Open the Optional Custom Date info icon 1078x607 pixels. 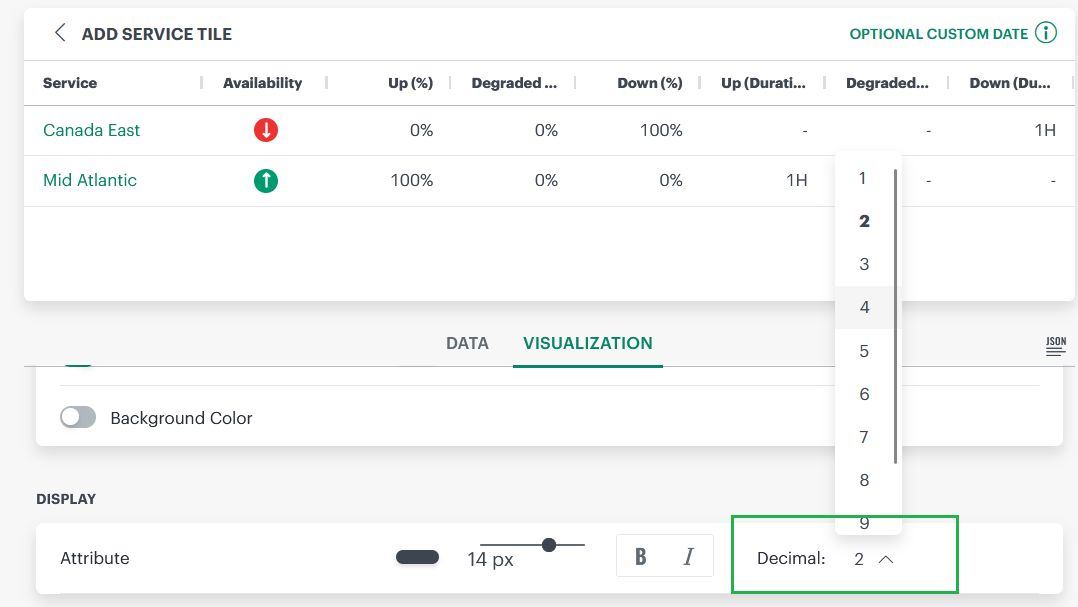pos(1046,33)
